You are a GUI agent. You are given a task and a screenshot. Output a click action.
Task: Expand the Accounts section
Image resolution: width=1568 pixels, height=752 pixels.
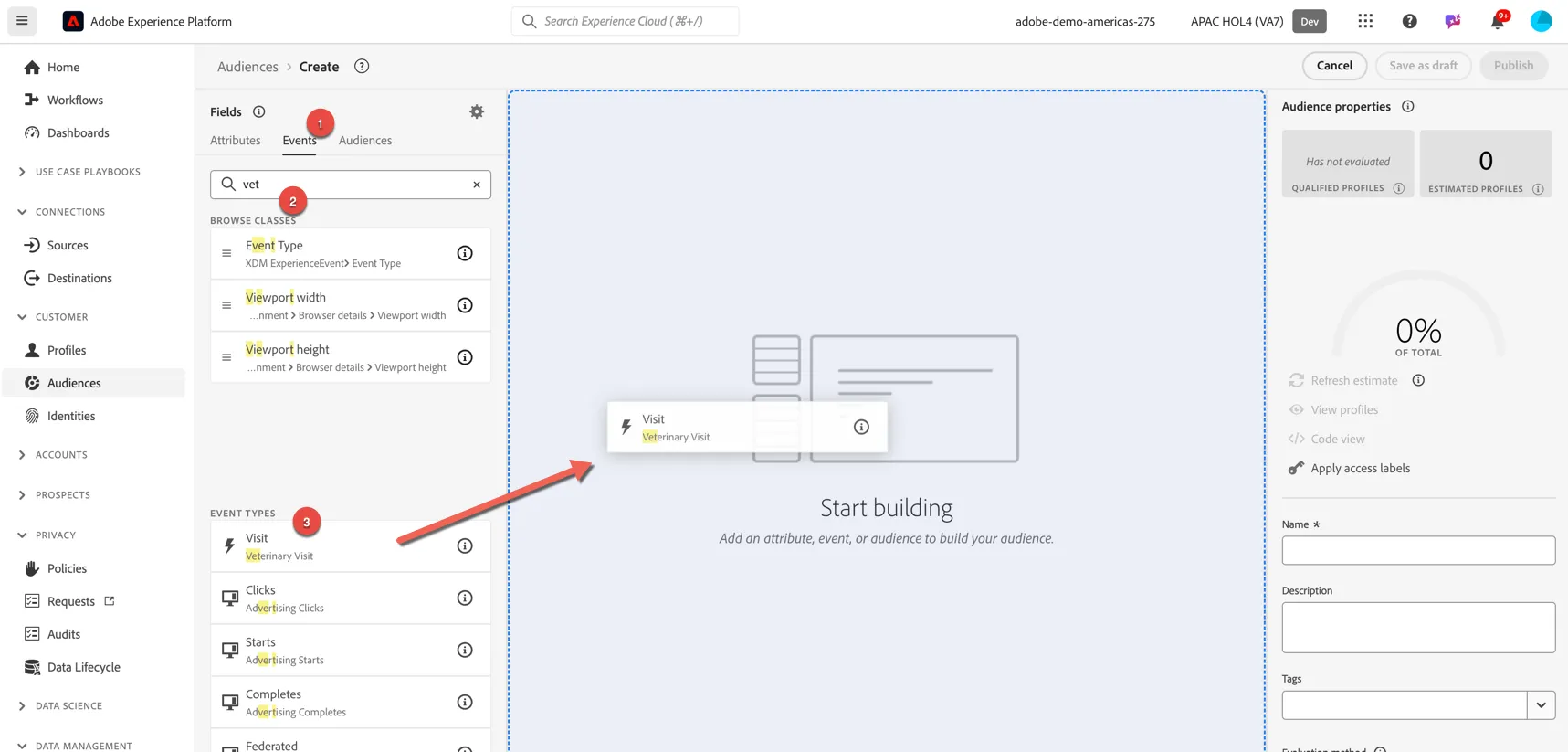click(22, 455)
